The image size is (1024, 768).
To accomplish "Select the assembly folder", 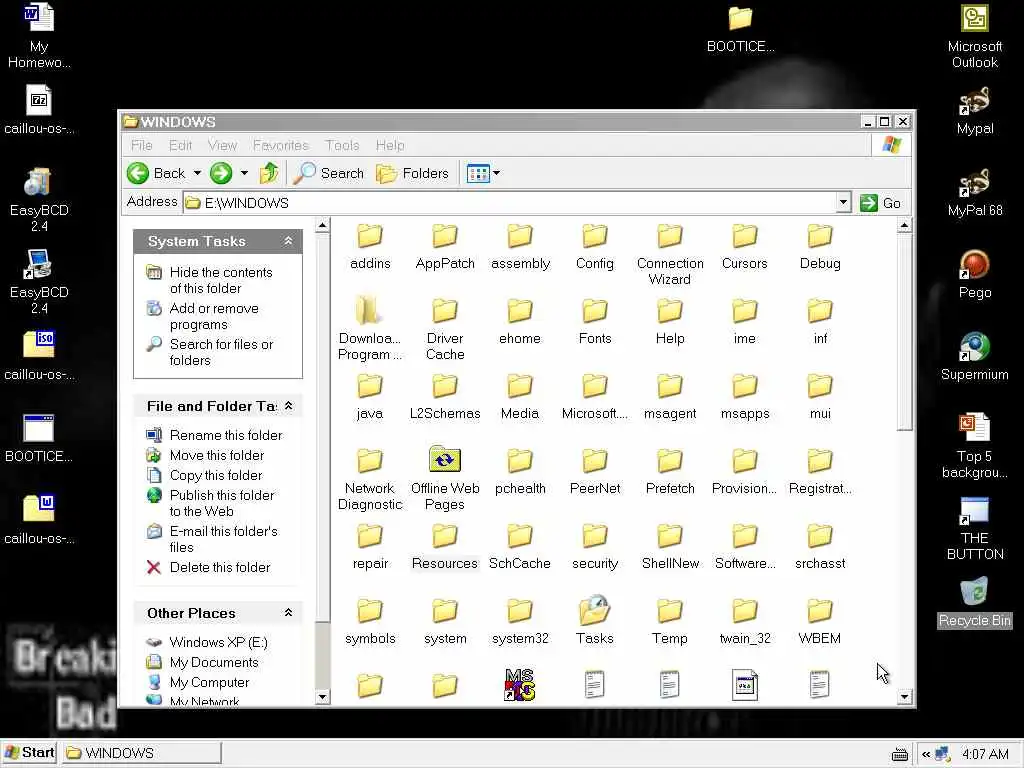I will pyautogui.click(x=520, y=246).
